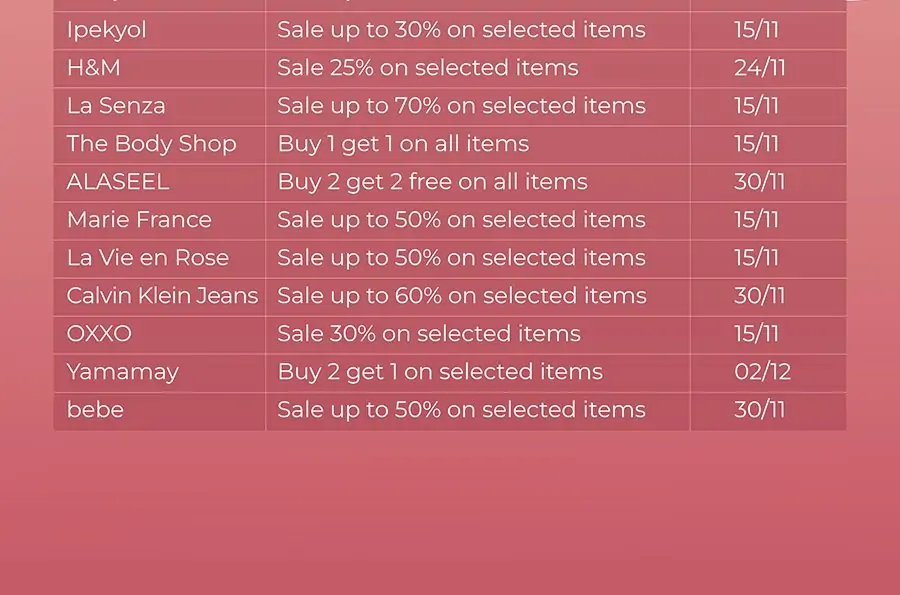Click the La Senza brand name
Viewport: 900px width, 595px height.
coord(116,106)
